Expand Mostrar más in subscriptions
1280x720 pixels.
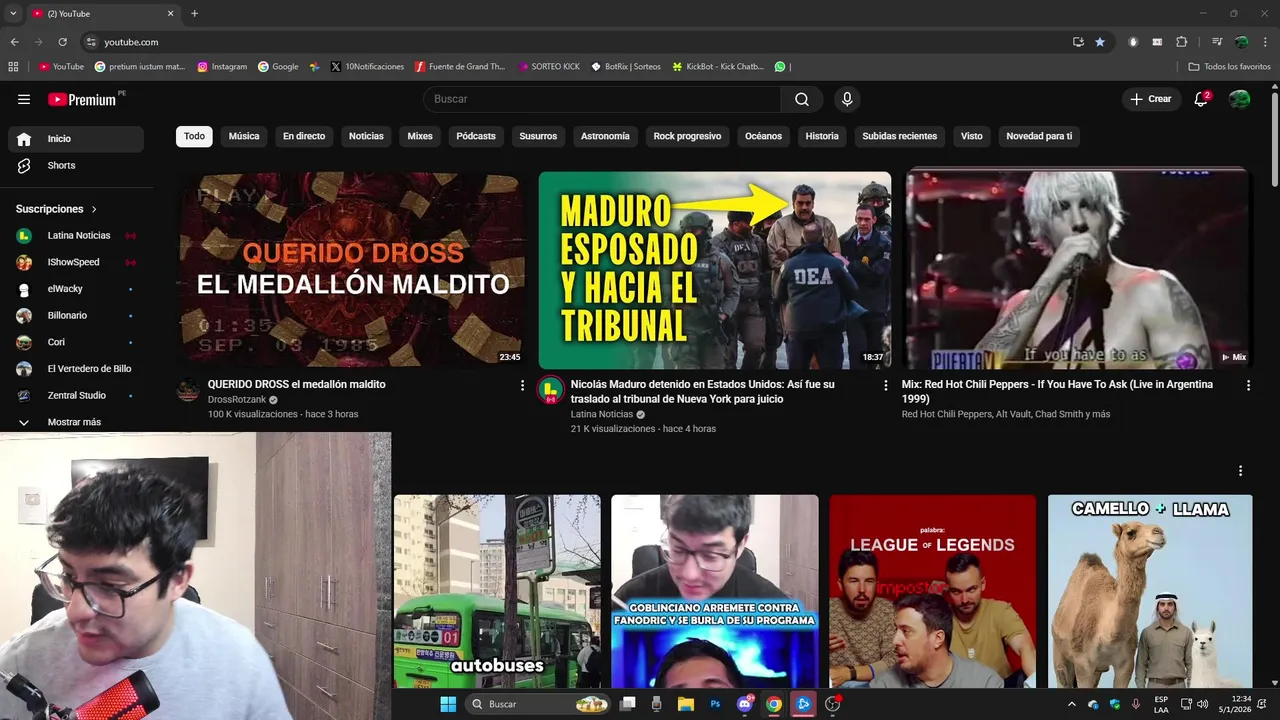coord(76,422)
